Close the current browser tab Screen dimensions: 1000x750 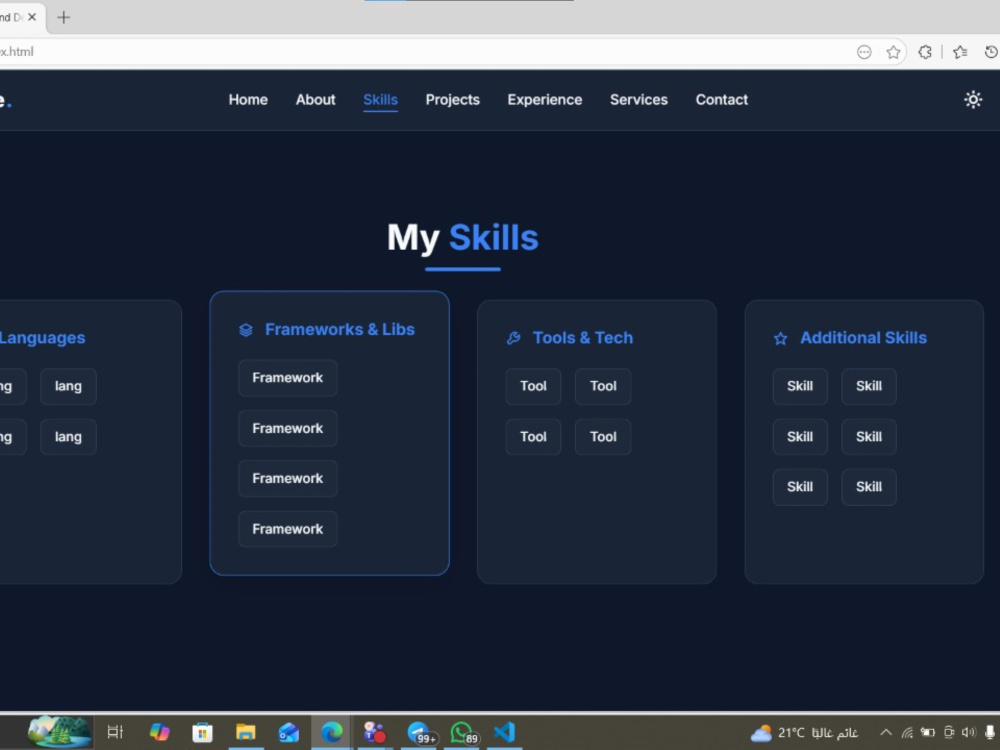pyautogui.click(x=32, y=17)
